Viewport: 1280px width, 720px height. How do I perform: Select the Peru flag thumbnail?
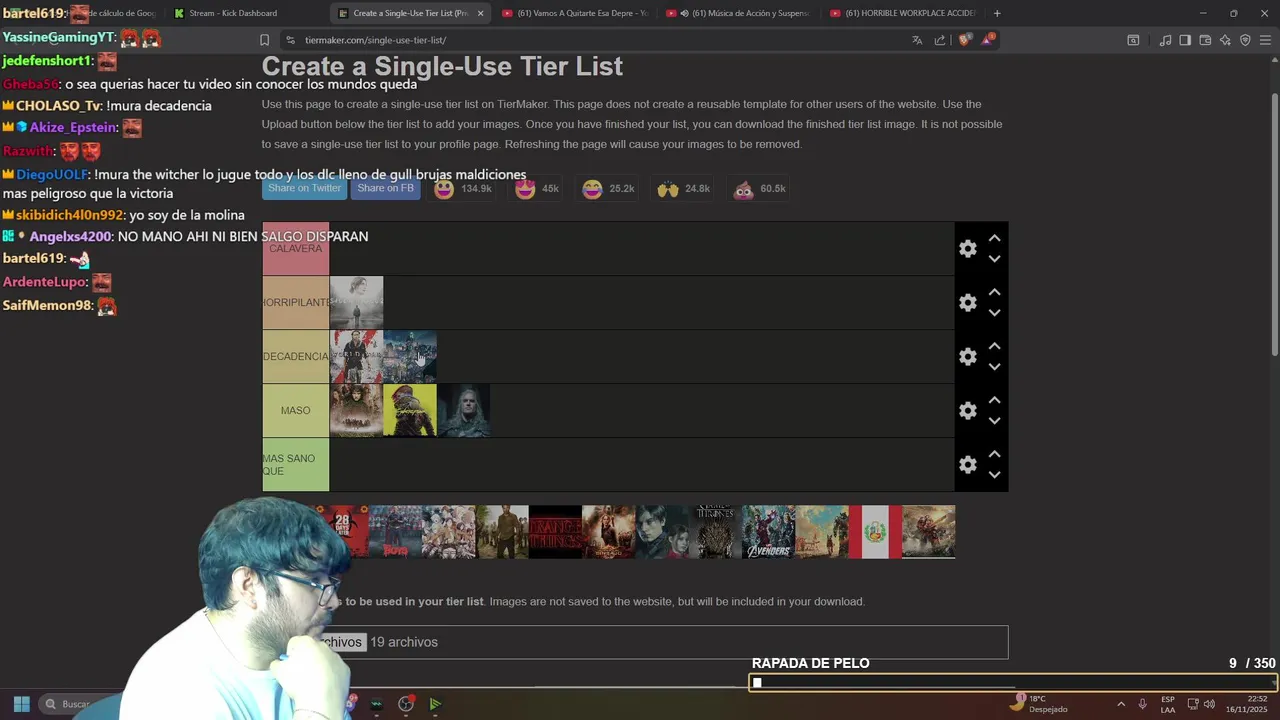point(875,532)
